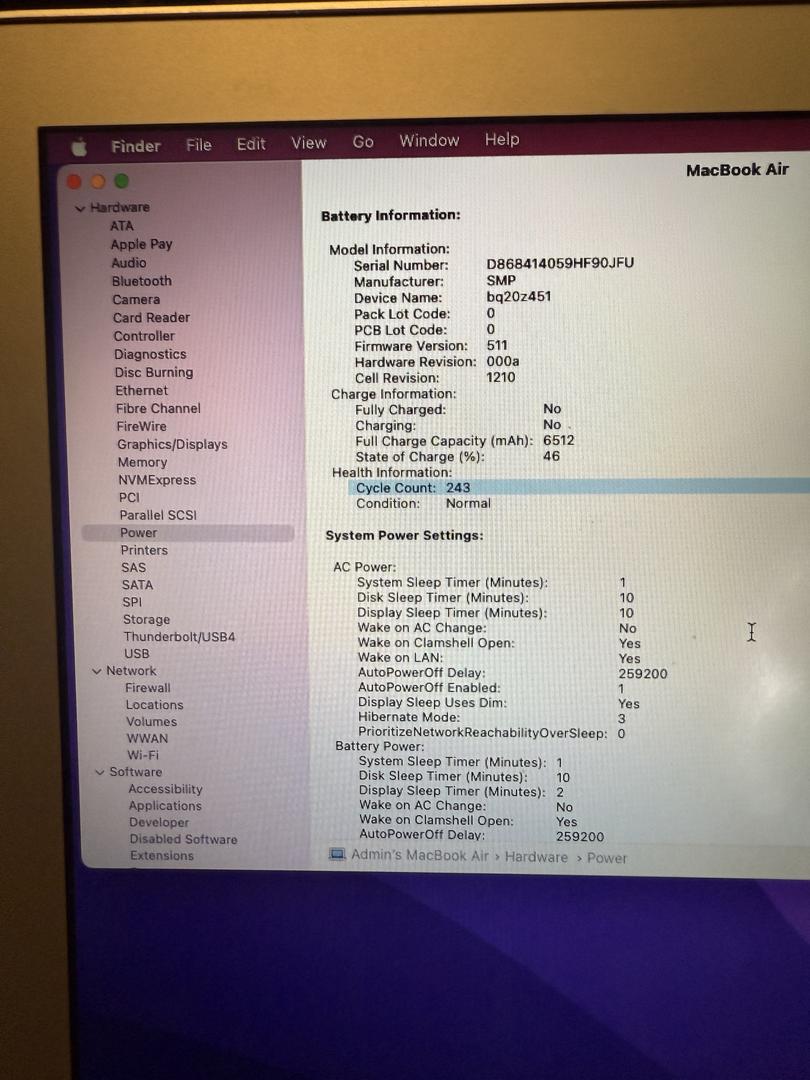Image resolution: width=810 pixels, height=1080 pixels.
Task: Select Audio in the sidebar
Action: [129, 262]
